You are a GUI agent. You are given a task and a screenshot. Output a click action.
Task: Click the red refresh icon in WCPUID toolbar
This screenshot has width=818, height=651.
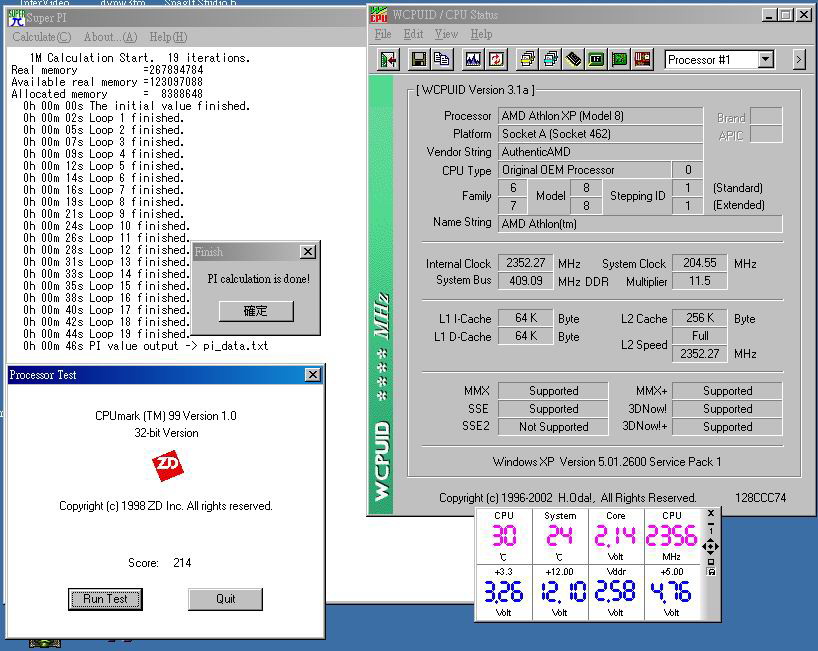click(x=496, y=60)
